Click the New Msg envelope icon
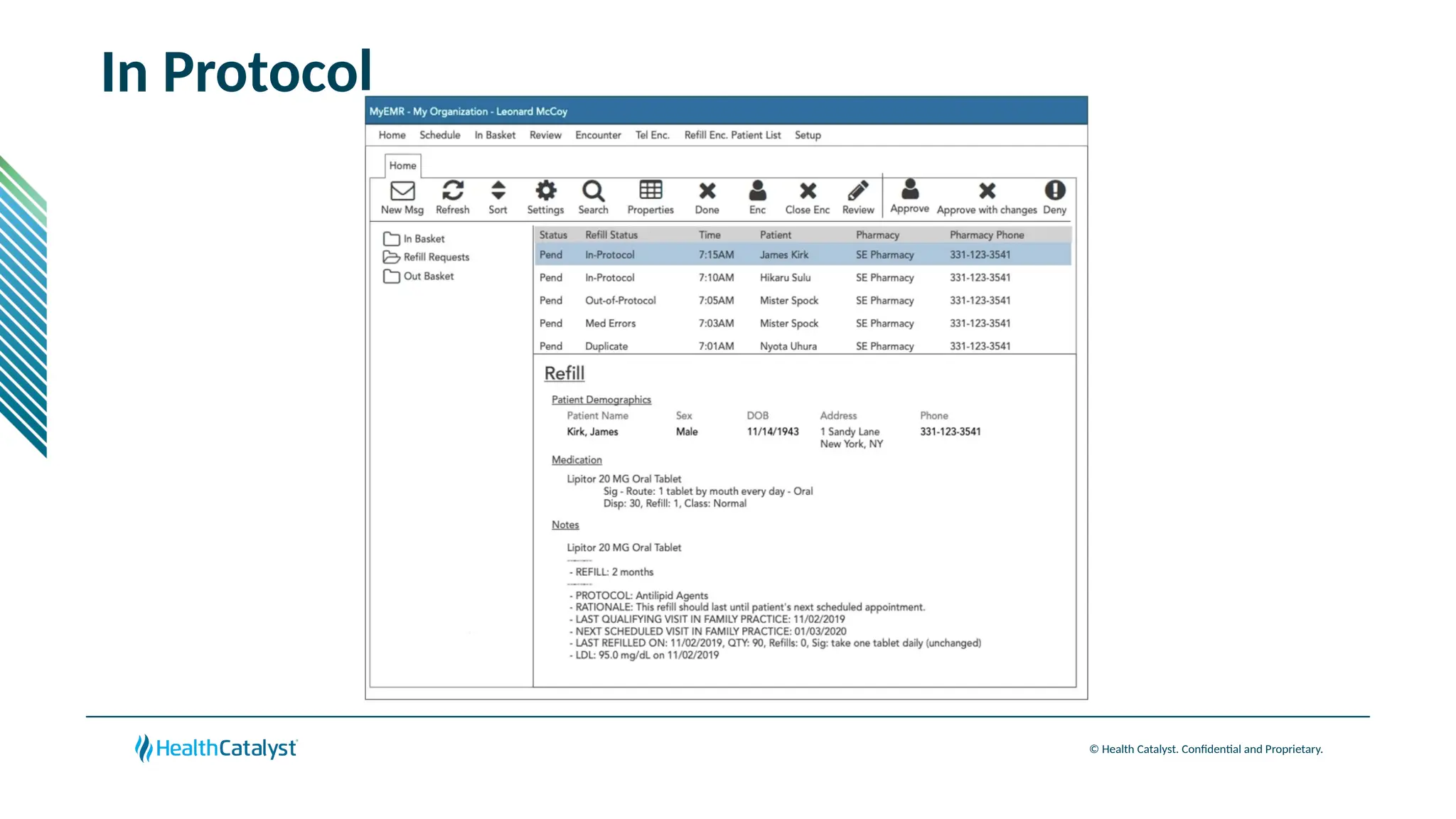Image resolution: width=1456 pixels, height=819 pixels. tap(402, 191)
